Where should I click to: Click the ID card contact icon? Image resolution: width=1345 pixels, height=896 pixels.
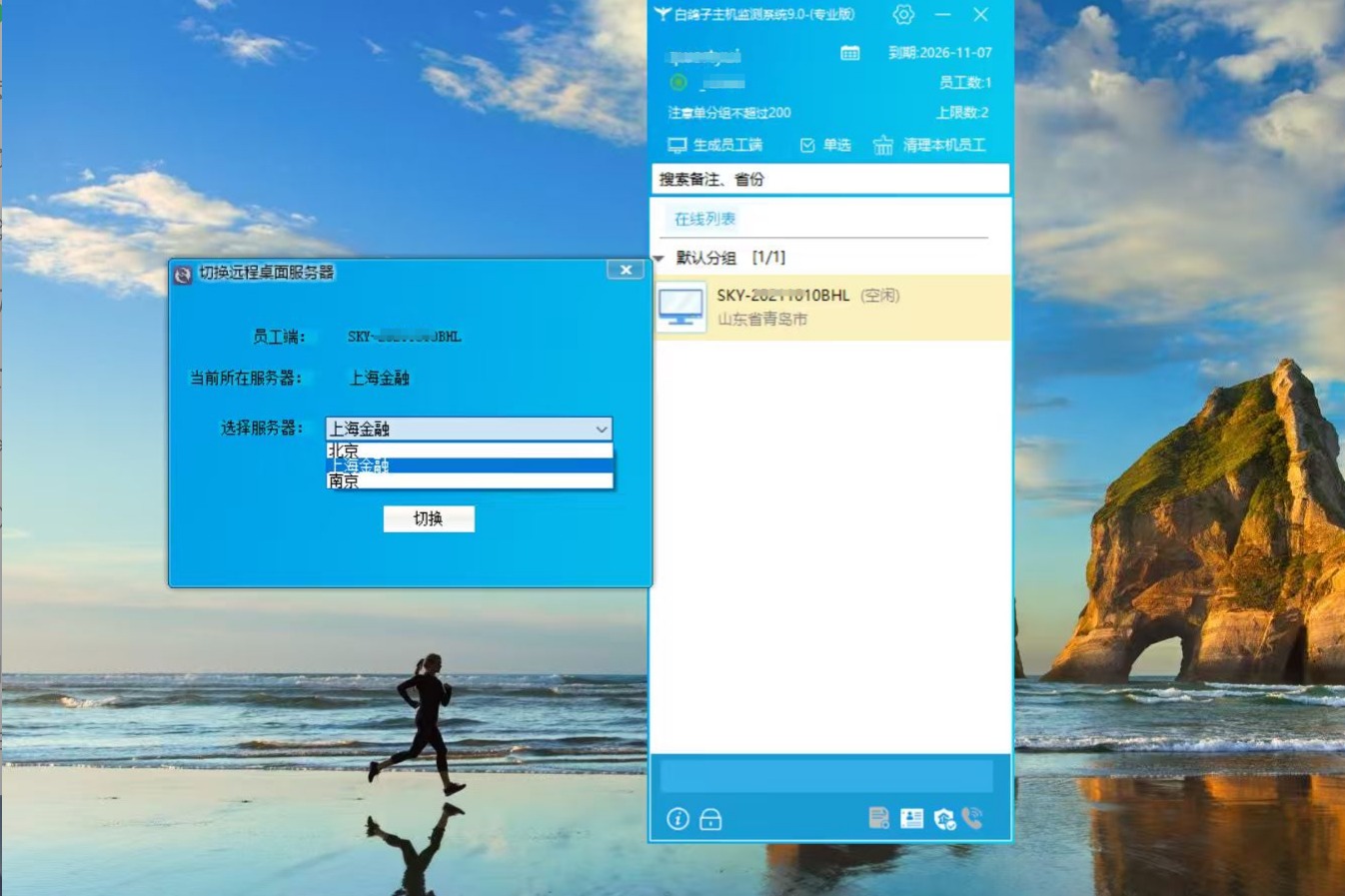pos(911,818)
